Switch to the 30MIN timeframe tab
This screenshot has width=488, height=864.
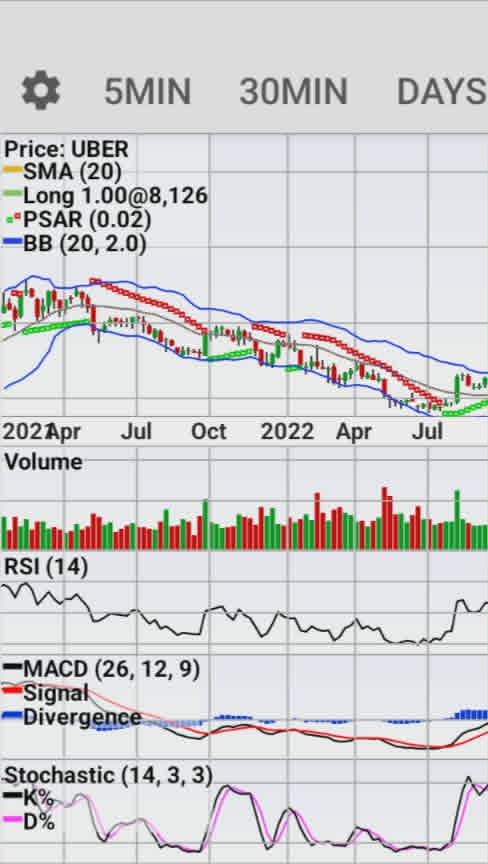(294, 91)
